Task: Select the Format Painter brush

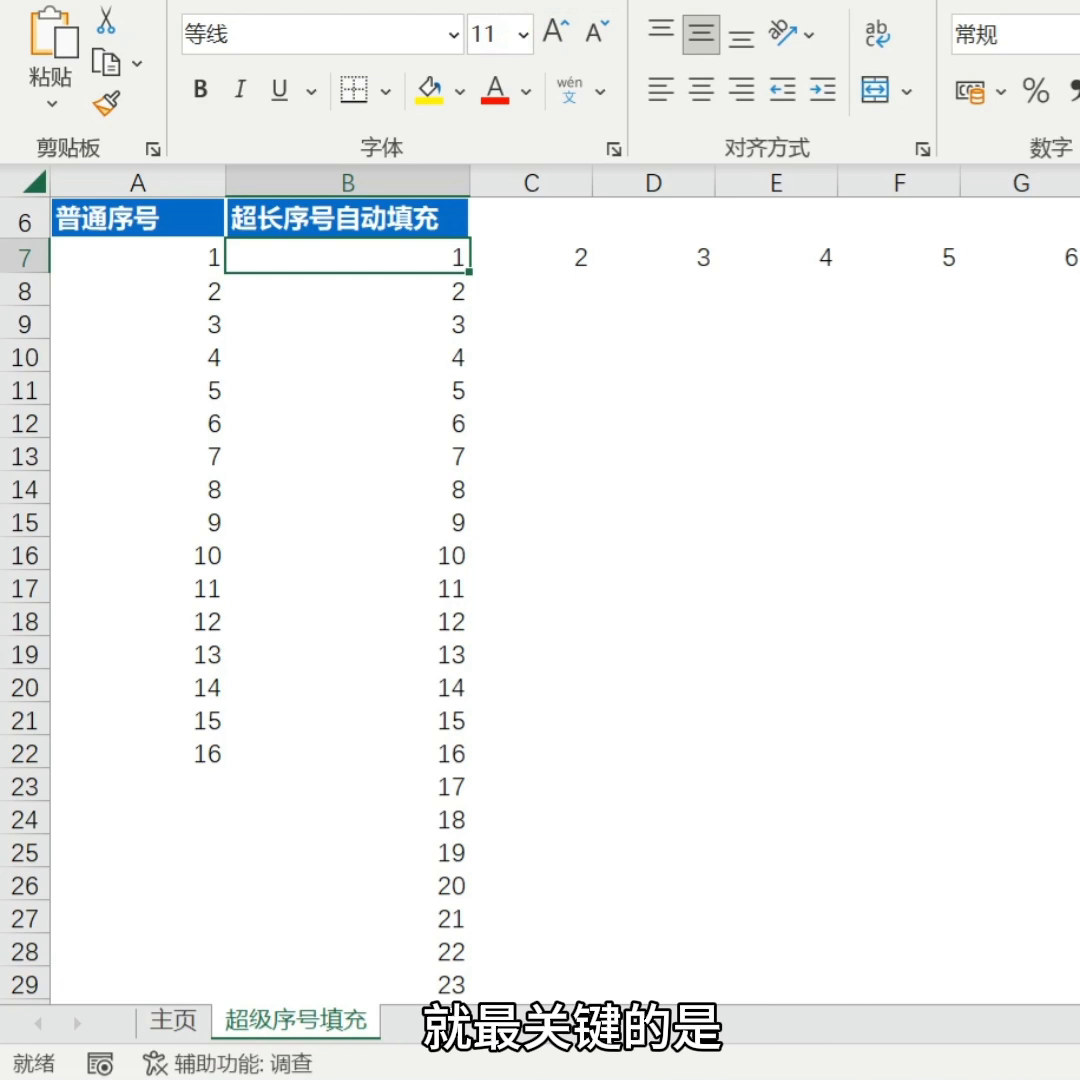Action: (106, 103)
